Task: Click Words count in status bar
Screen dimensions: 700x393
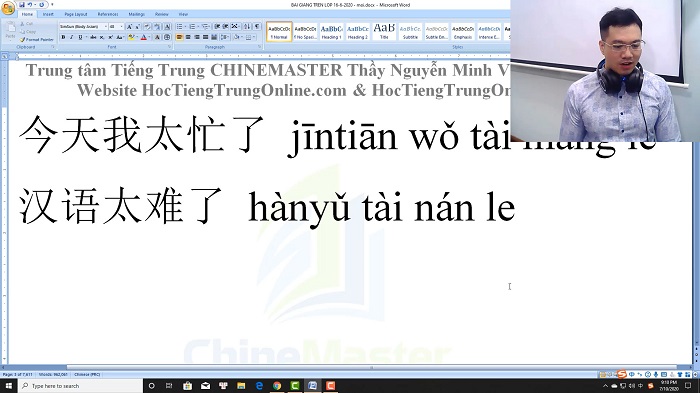Action: click(53, 374)
